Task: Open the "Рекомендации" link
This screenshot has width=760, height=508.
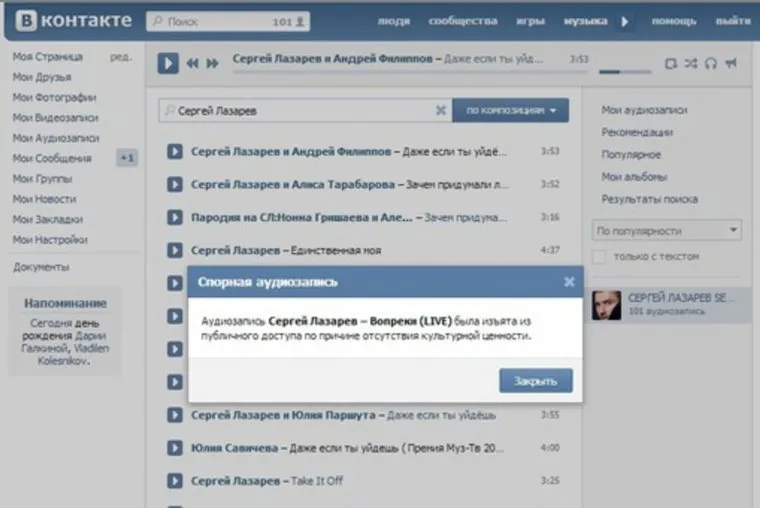Action: (637, 132)
